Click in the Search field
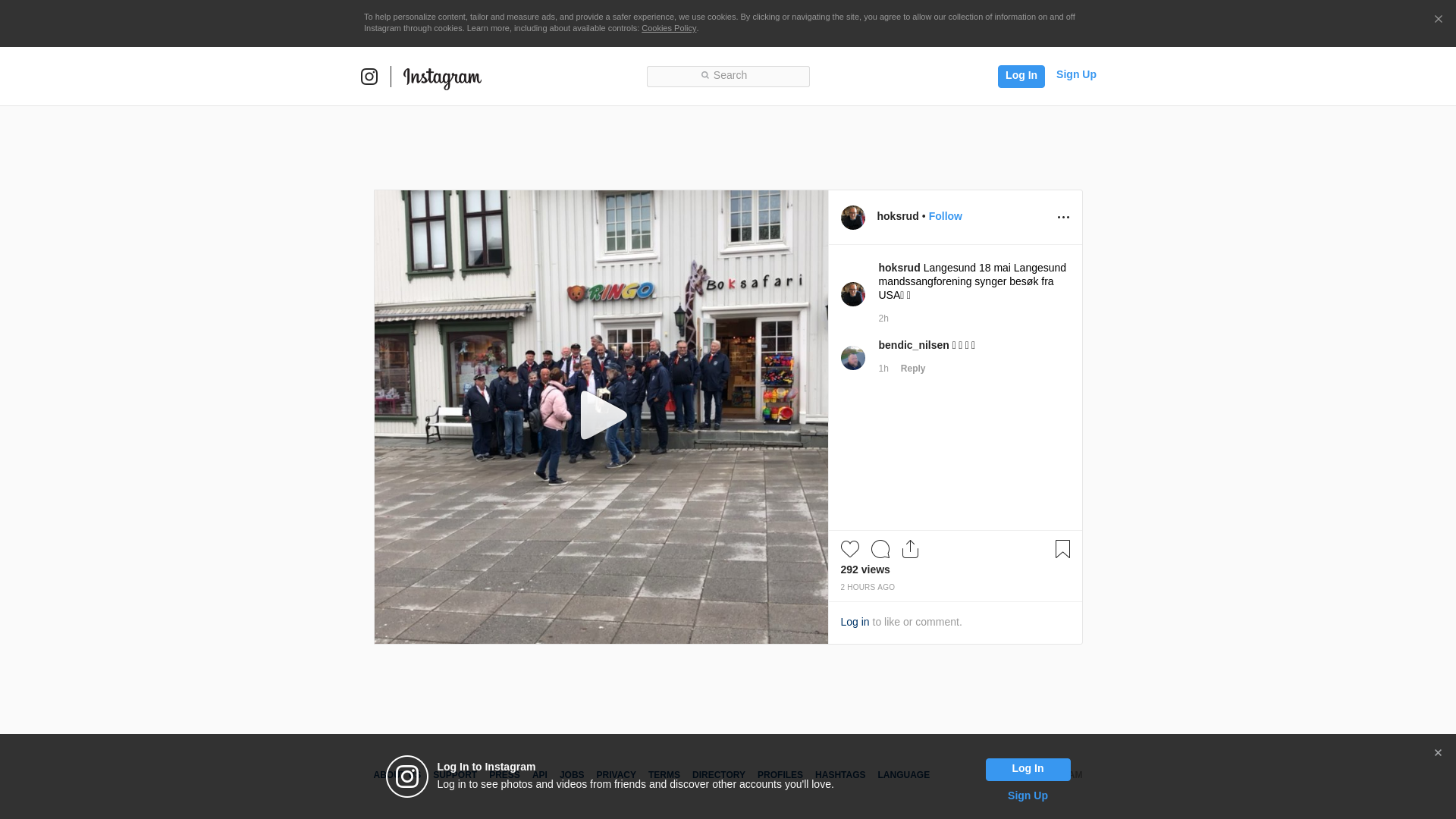 click(x=728, y=76)
